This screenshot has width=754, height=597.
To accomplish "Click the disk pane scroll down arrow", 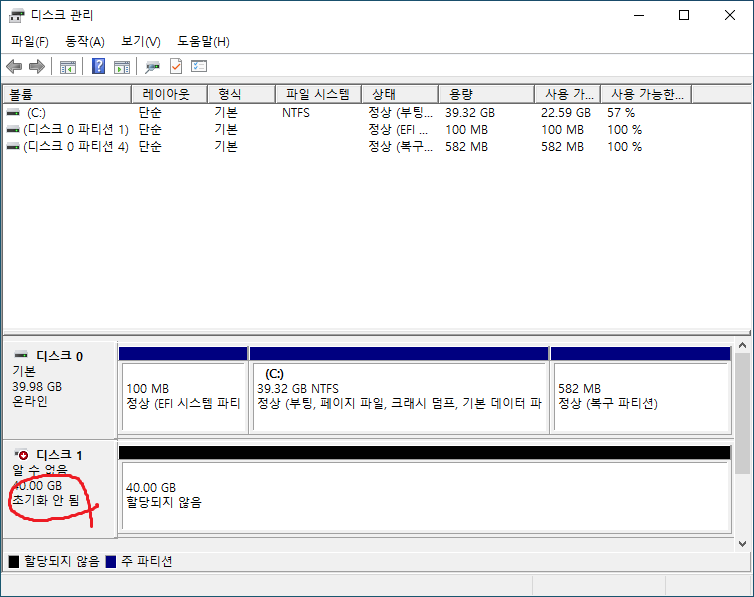I will (742, 544).
